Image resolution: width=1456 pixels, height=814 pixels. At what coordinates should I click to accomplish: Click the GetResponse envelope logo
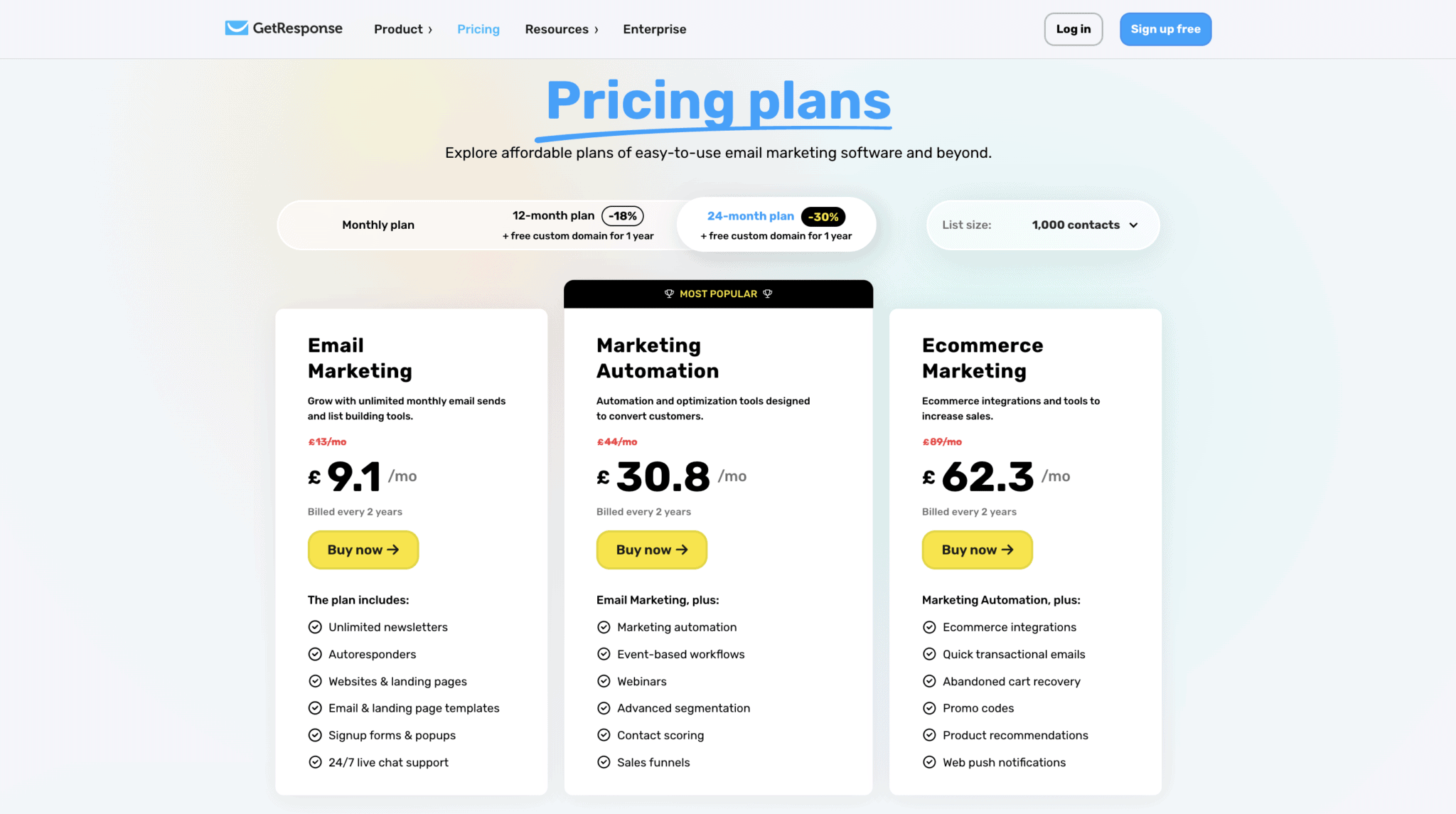(x=235, y=28)
